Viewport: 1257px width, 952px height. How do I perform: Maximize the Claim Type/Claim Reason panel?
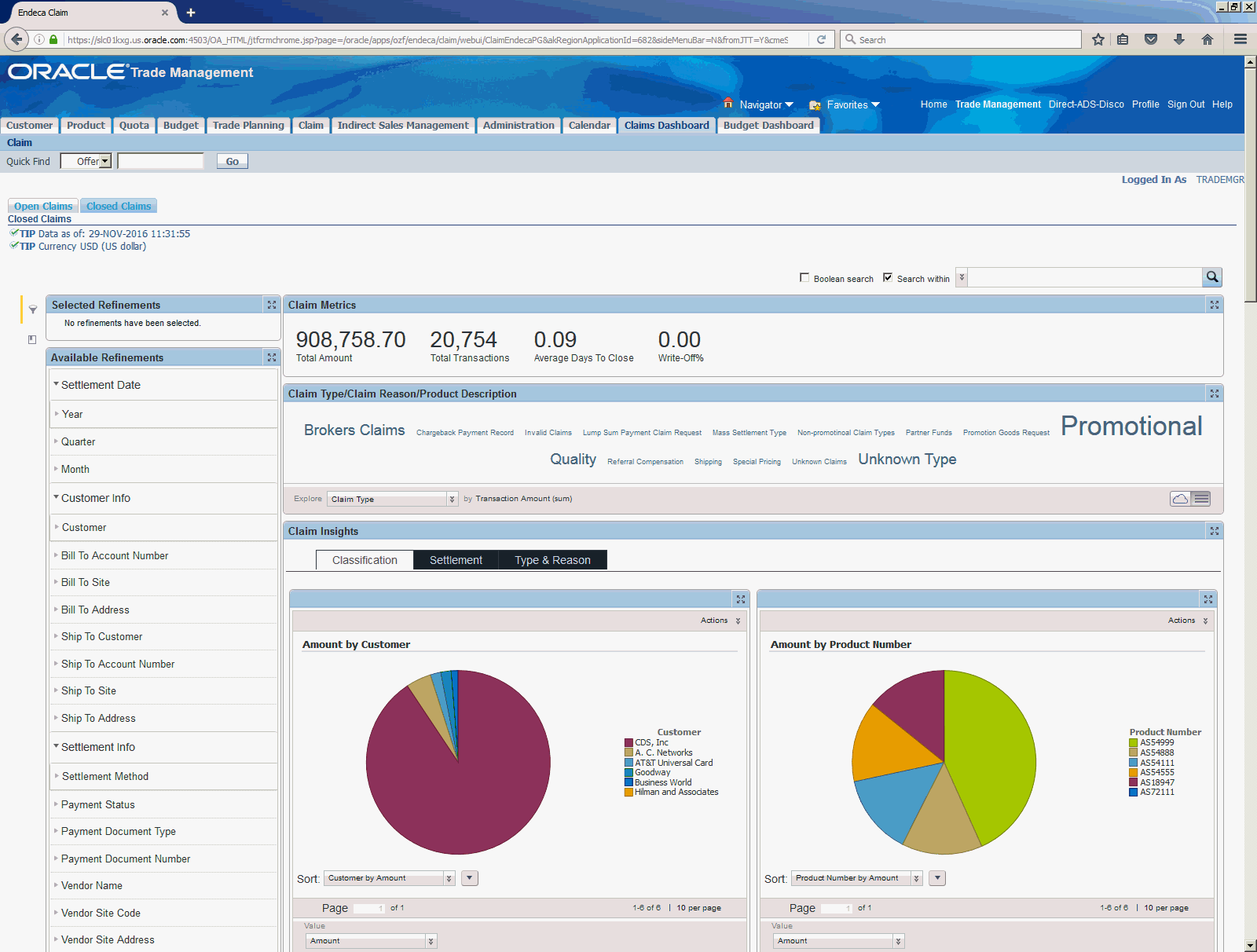(1215, 394)
